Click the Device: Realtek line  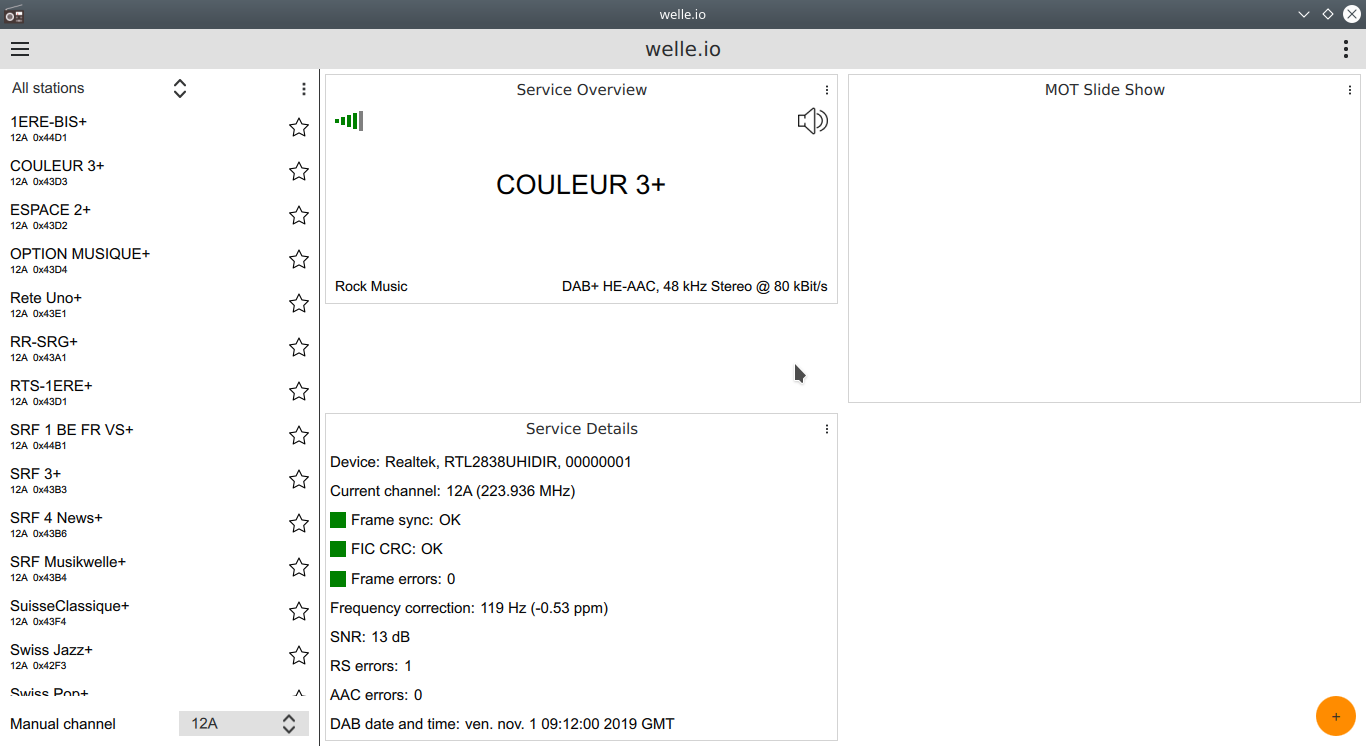pyautogui.click(x=481, y=462)
